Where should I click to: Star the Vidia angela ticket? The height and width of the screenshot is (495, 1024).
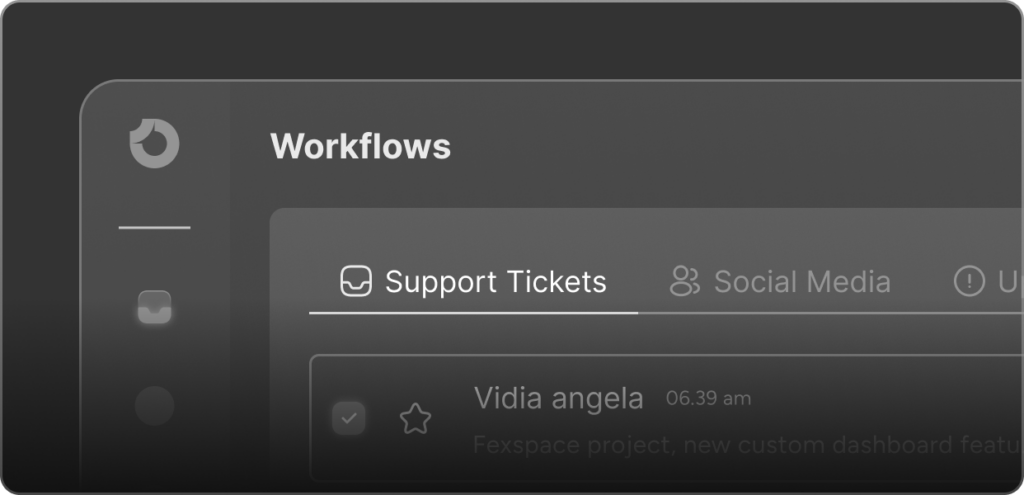pyautogui.click(x=415, y=419)
